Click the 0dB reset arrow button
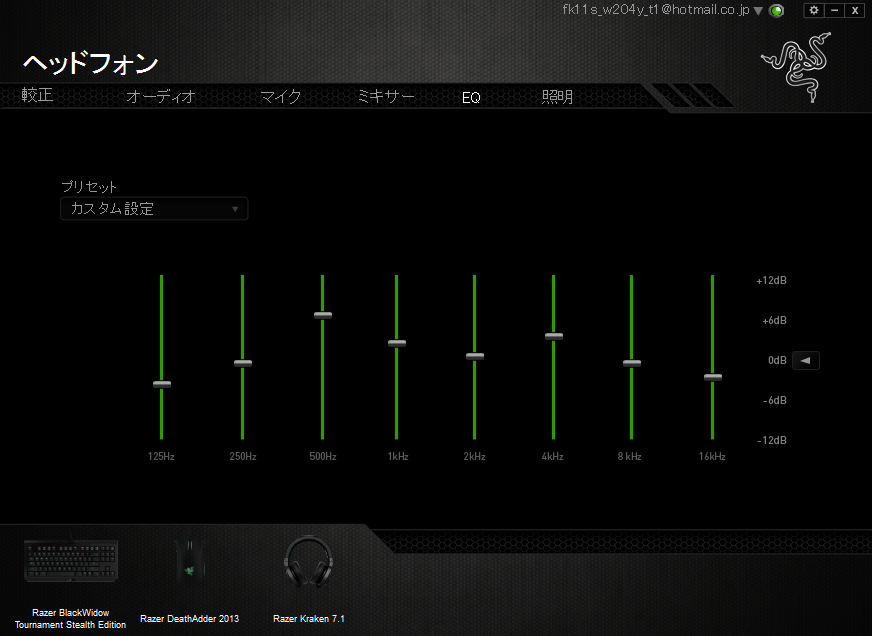The image size is (872, 636). coord(805,360)
